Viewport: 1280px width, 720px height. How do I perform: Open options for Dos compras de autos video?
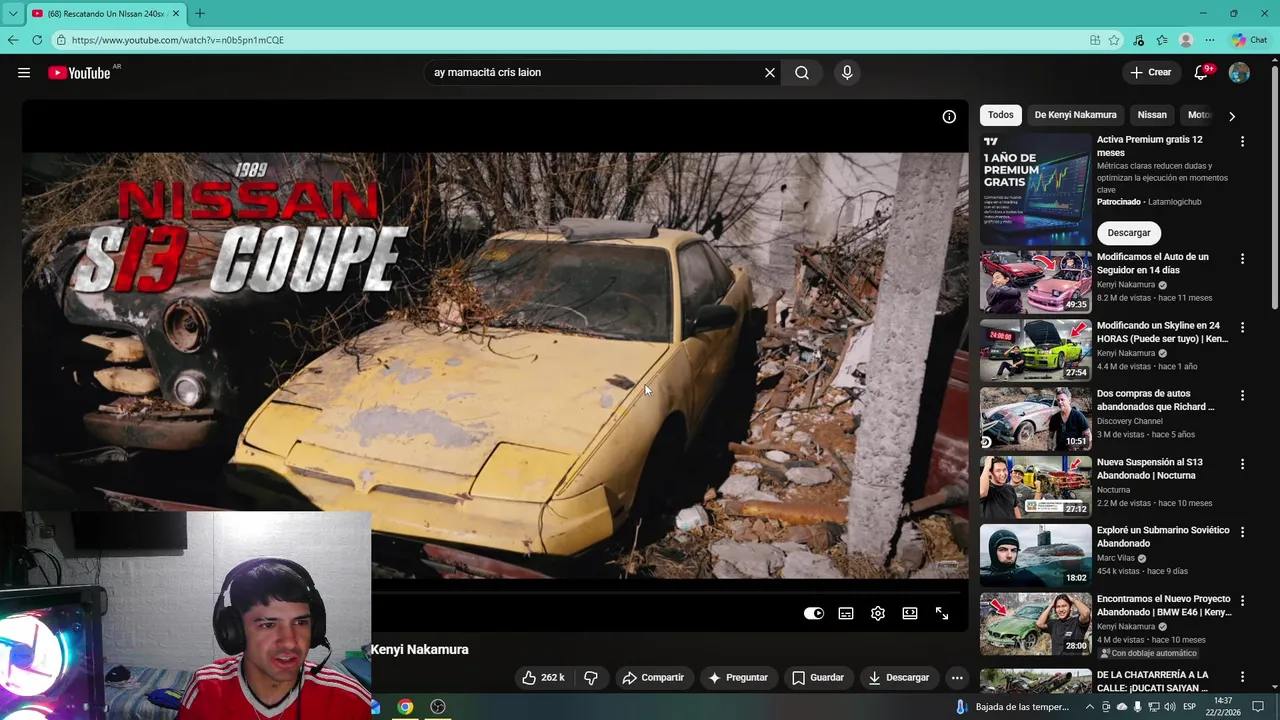[x=1242, y=396]
